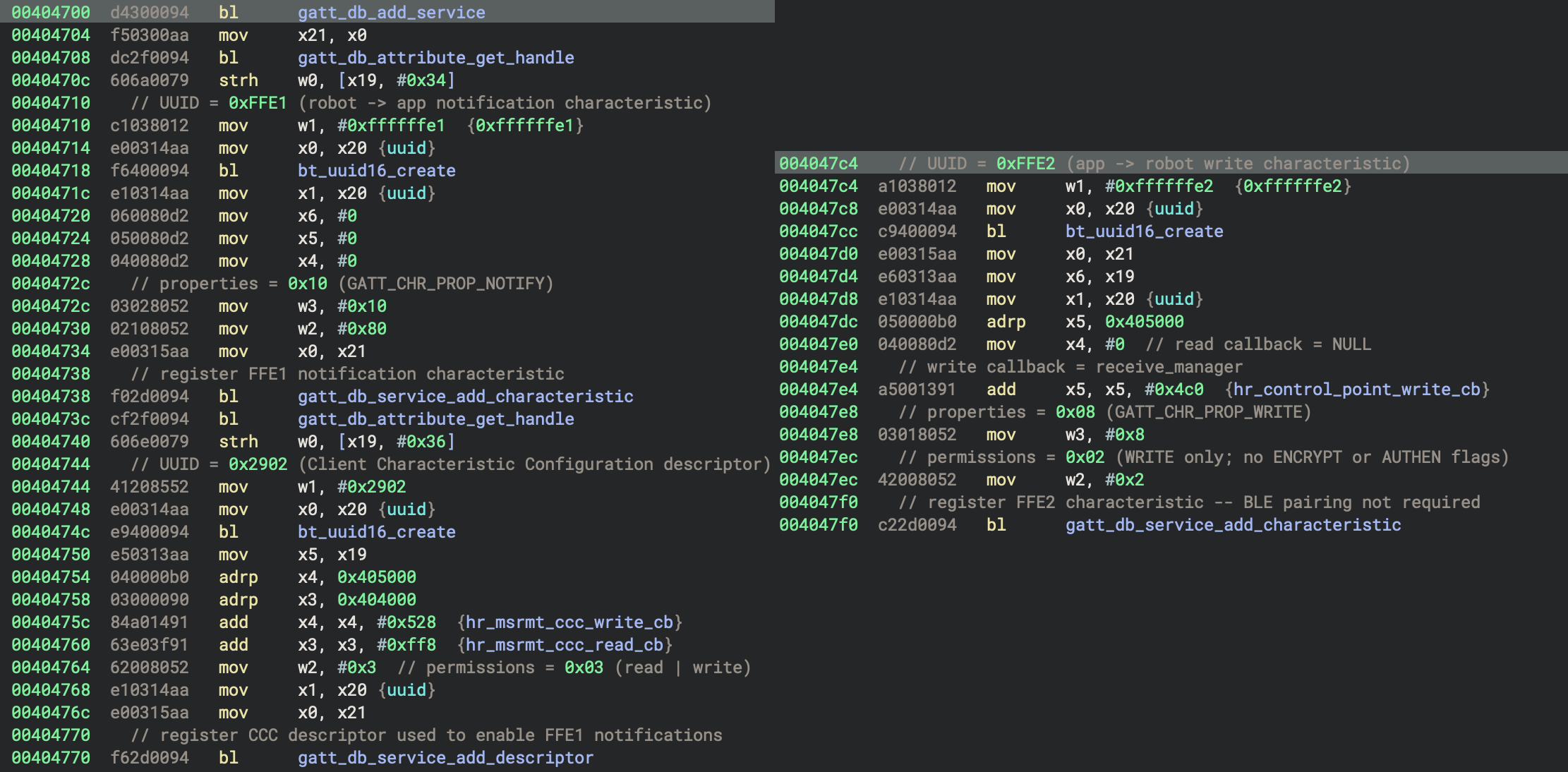This screenshot has width=1568, height=772.
Task: Click the 'x21, x0' operands
Action: click(332, 35)
